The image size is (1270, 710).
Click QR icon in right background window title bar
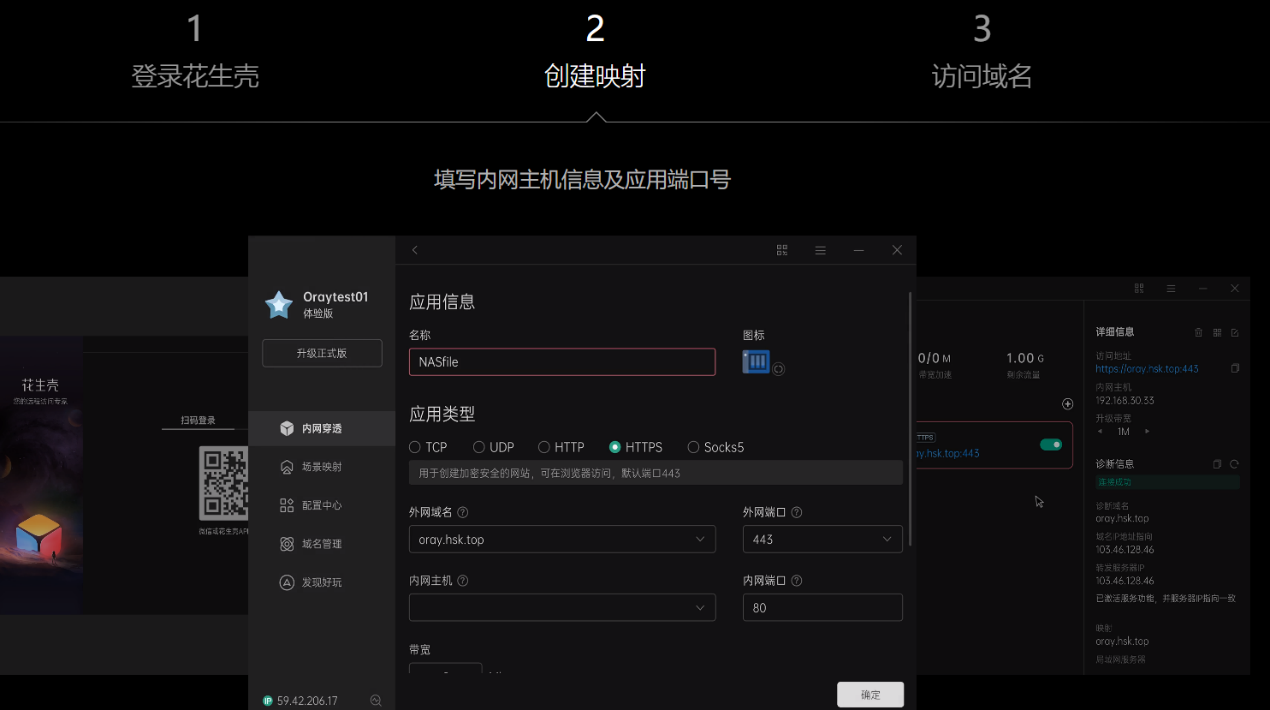click(1139, 288)
